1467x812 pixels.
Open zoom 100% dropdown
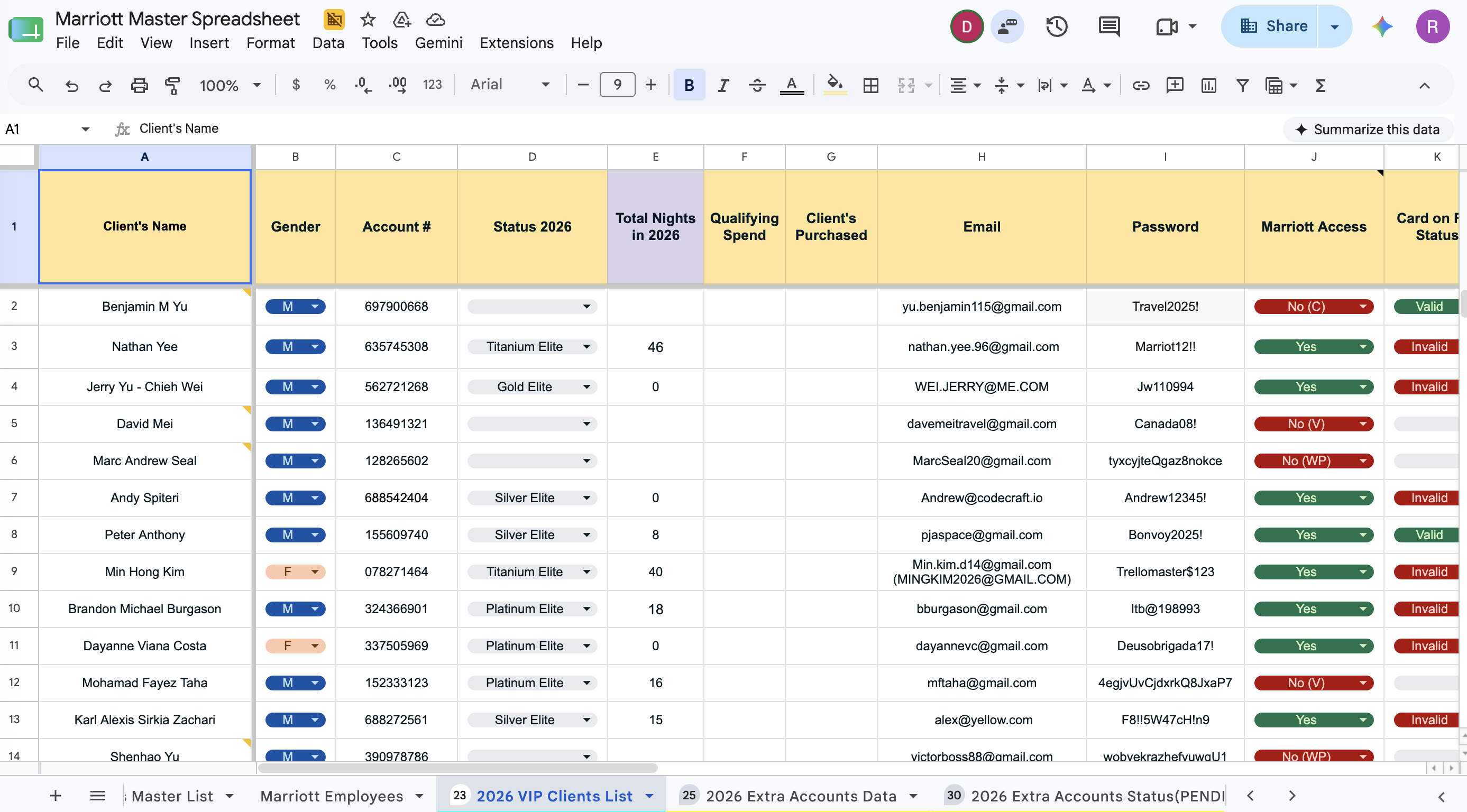click(230, 86)
